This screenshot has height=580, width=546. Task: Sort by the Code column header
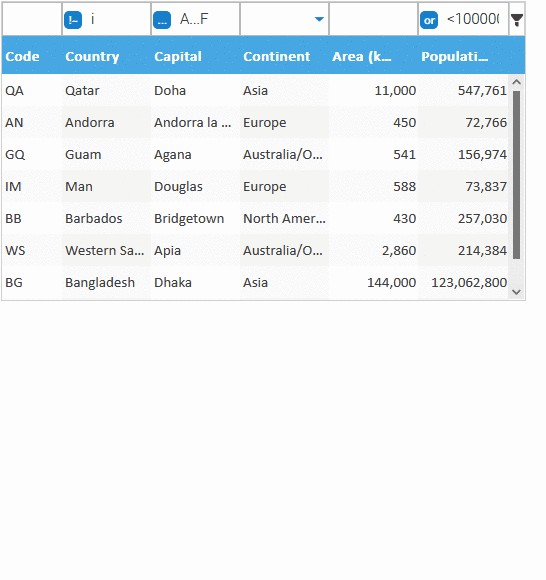coord(32,56)
